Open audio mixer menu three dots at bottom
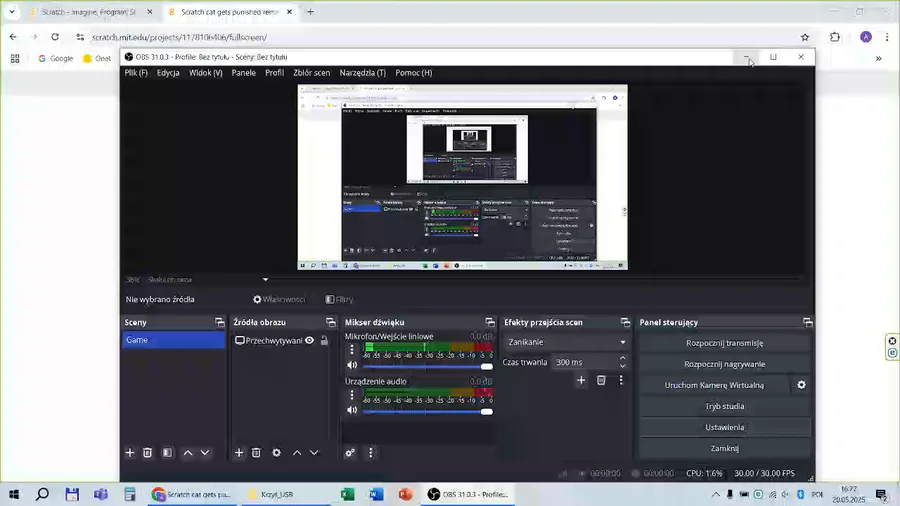 [x=371, y=453]
